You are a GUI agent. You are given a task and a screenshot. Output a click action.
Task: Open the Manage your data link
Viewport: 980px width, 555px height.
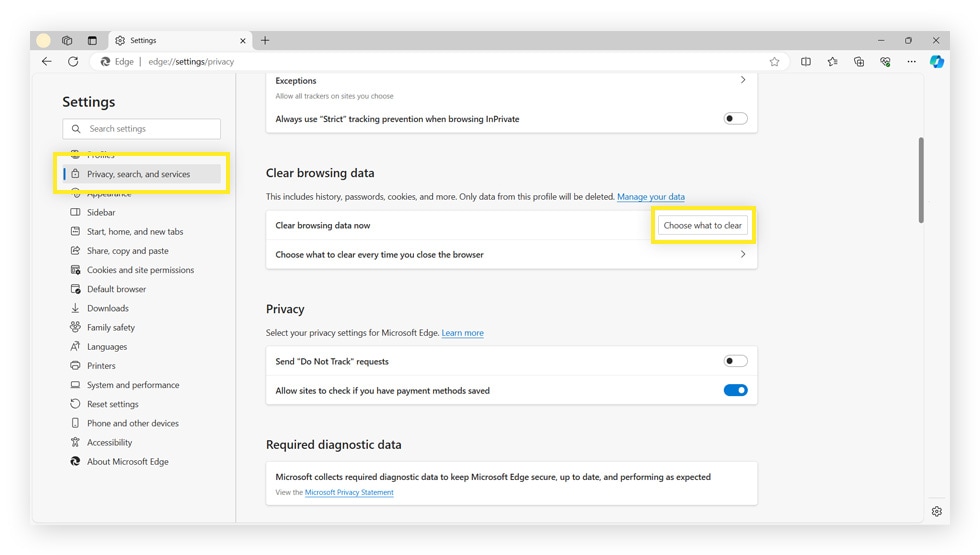click(651, 196)
